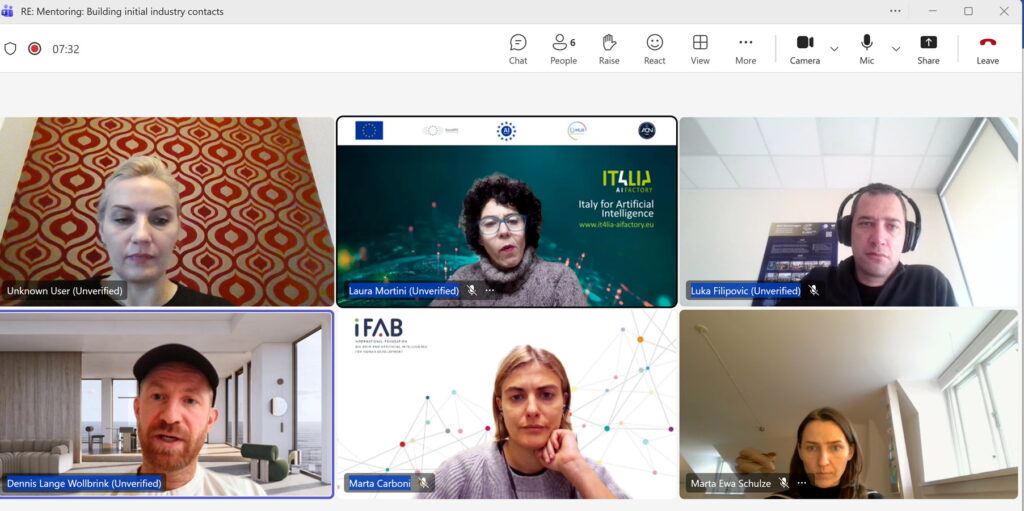
Task: Open the View layout options
Action: pos(700,49)
